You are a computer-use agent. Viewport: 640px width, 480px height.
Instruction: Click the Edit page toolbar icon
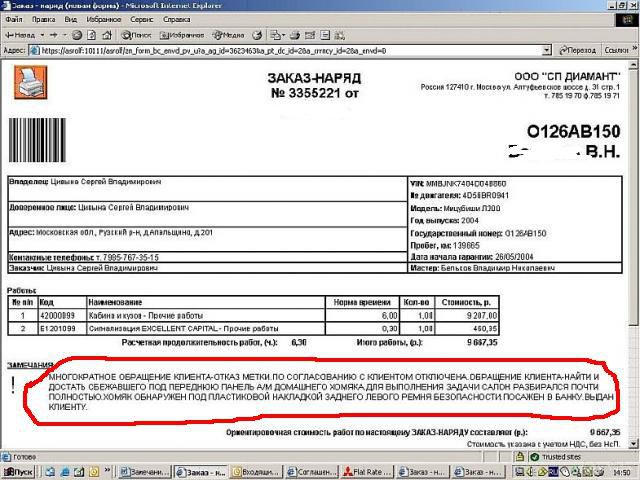[310, 36]
